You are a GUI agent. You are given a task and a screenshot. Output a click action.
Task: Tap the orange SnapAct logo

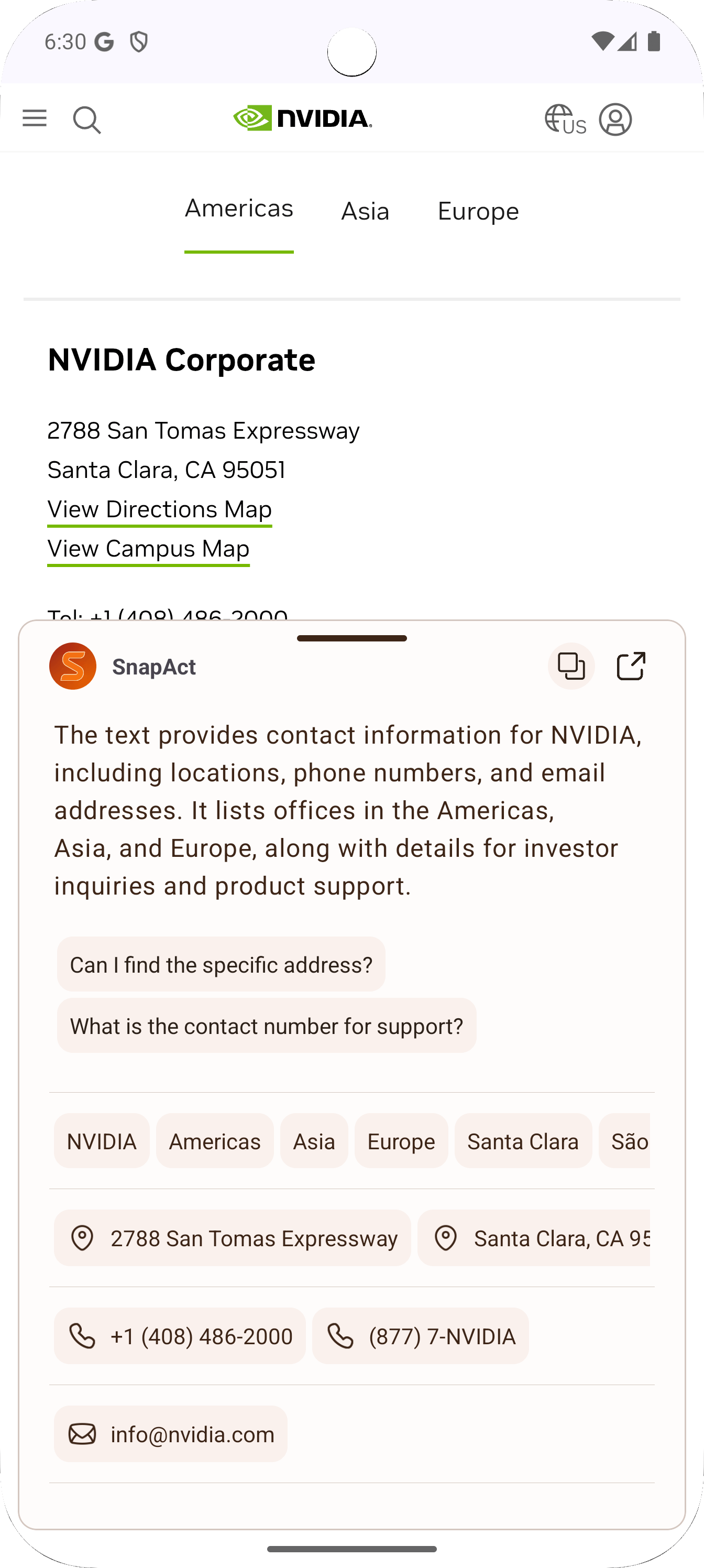click(73, 666)
